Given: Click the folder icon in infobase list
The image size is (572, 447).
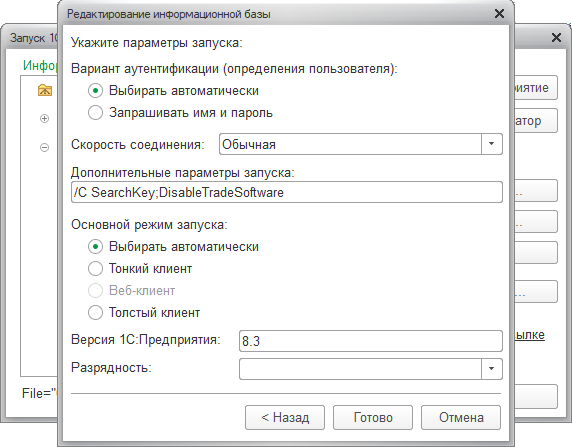Looking at the screenshot, I should pyautogui.click(x=45, y=90).
